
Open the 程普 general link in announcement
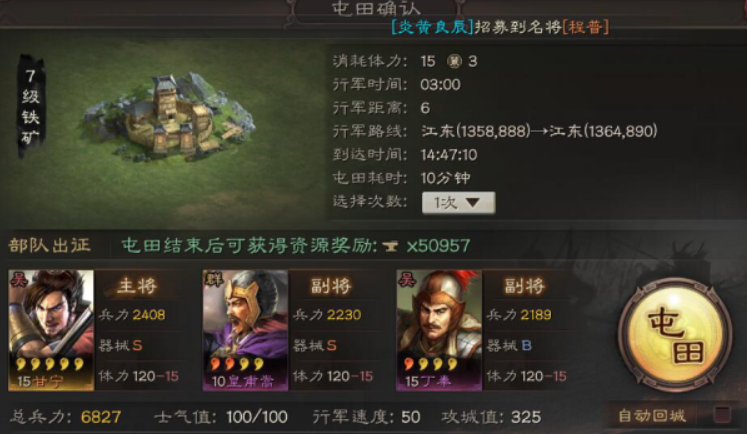coord(585,27)
